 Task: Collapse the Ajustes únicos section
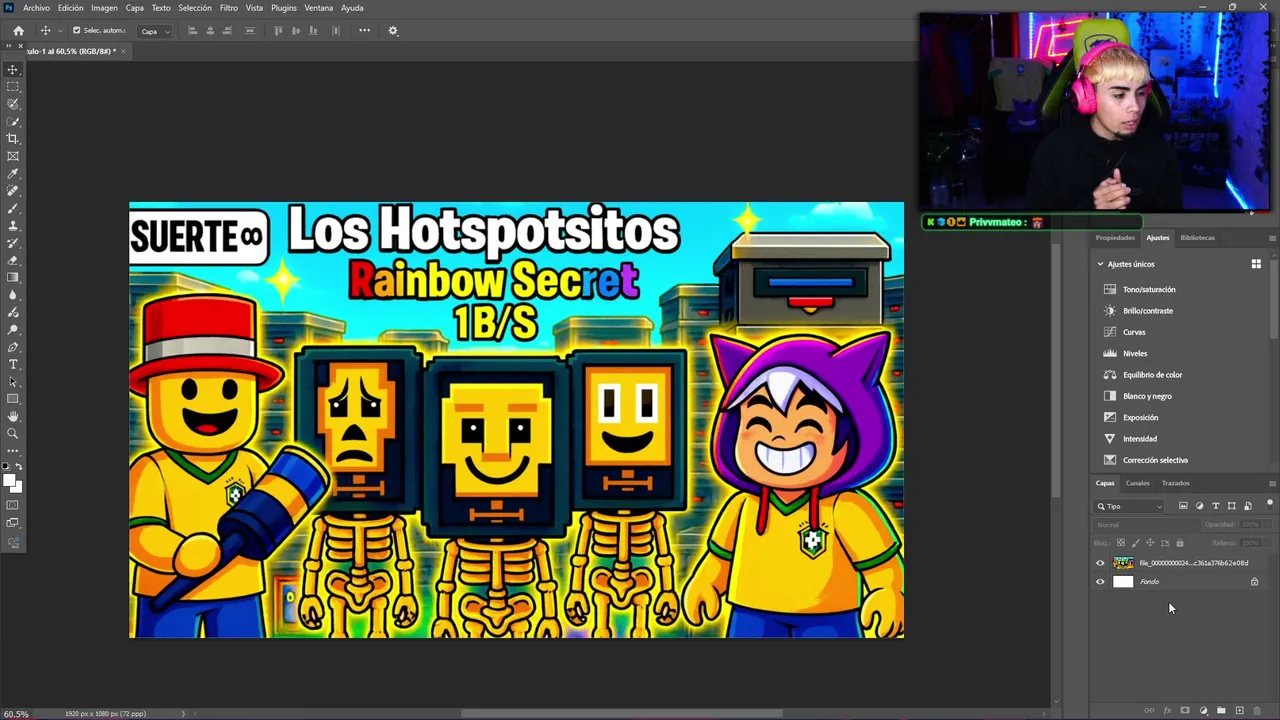click(1101, 264)
